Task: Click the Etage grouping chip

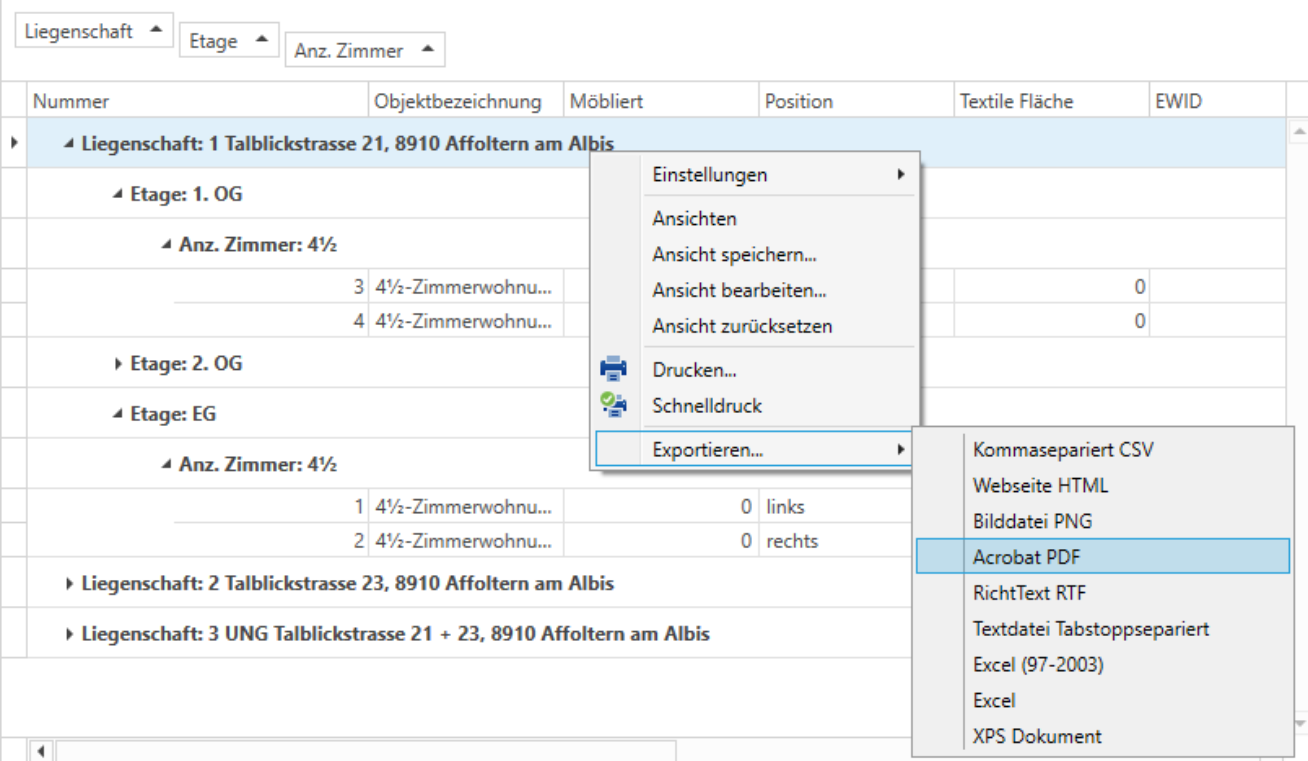Action: [x=229, y=43]
